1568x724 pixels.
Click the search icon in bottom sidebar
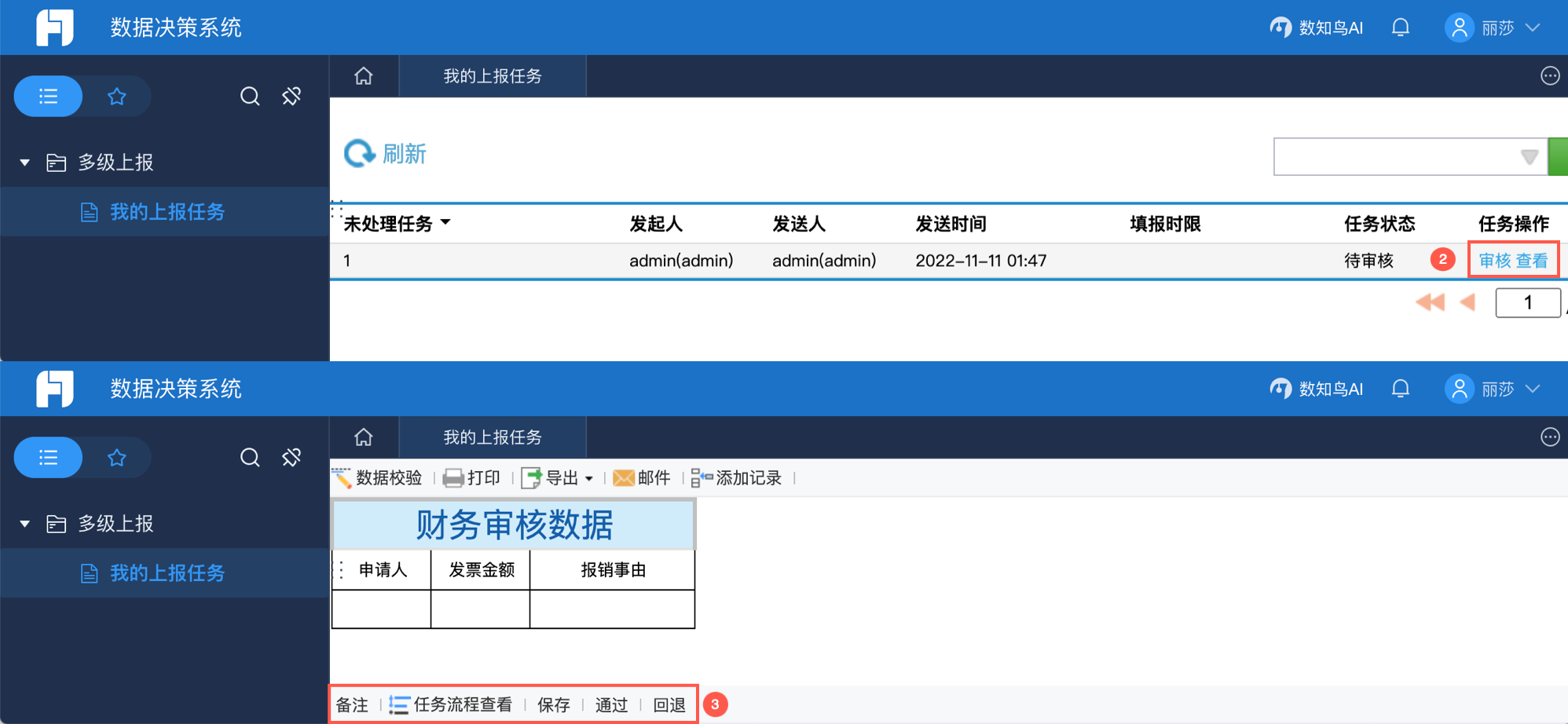pyautogui.click(x=250, y=458)
